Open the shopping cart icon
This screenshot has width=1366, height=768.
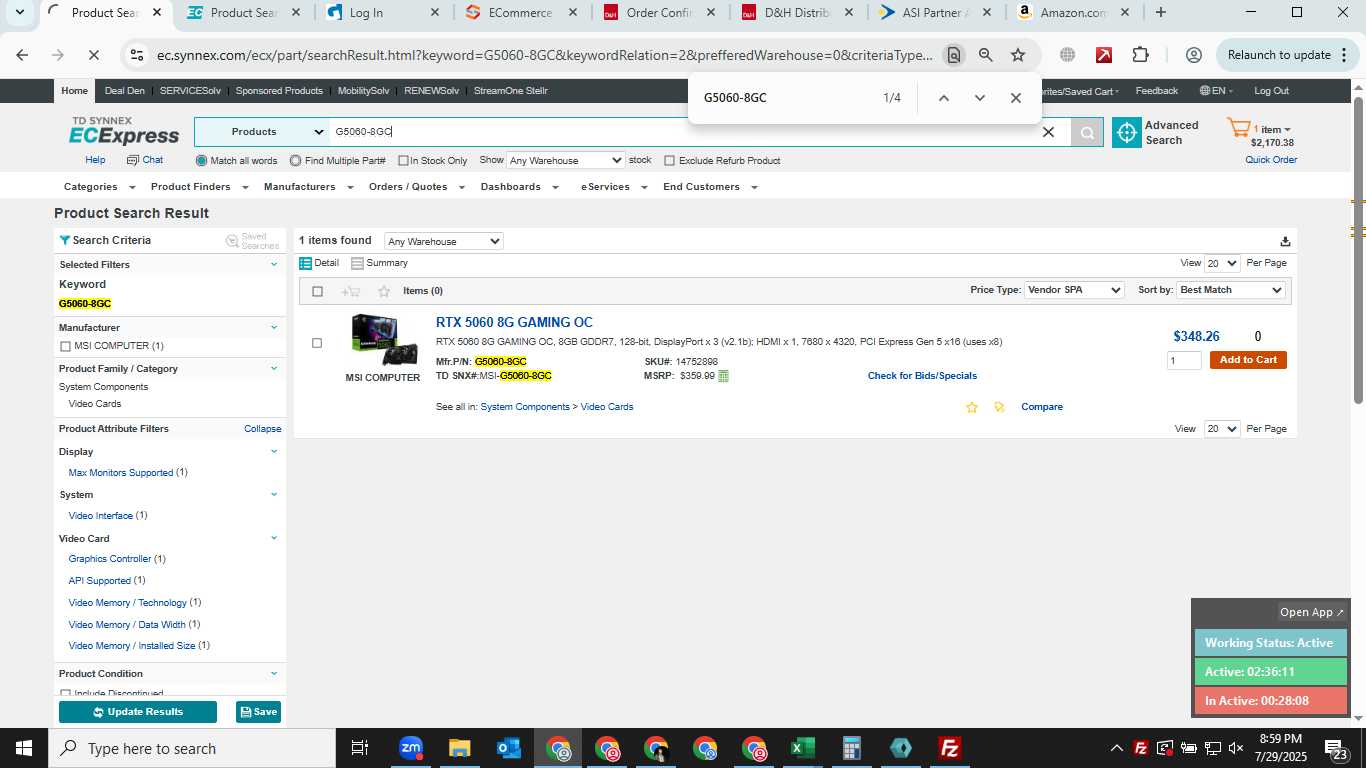coord(1238,128)
